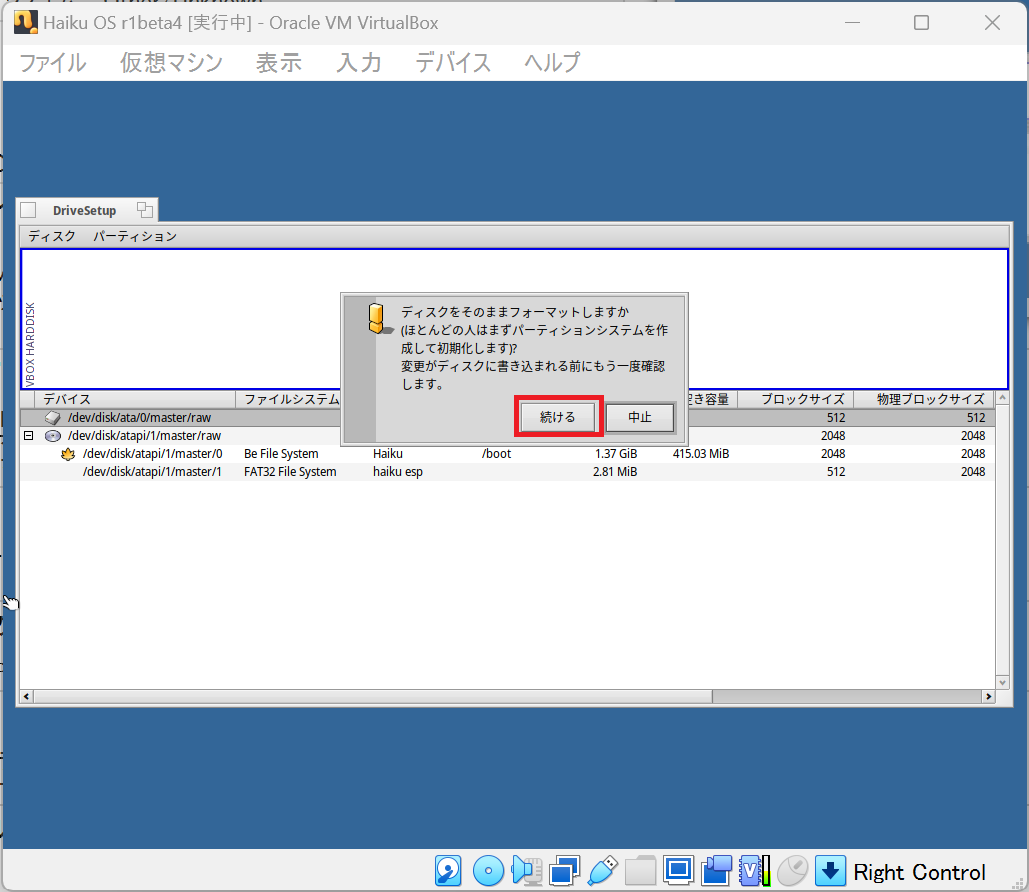Click the hard disk activity status icon
This screenshot has width=1029, height=892.
tap(448, 871)
